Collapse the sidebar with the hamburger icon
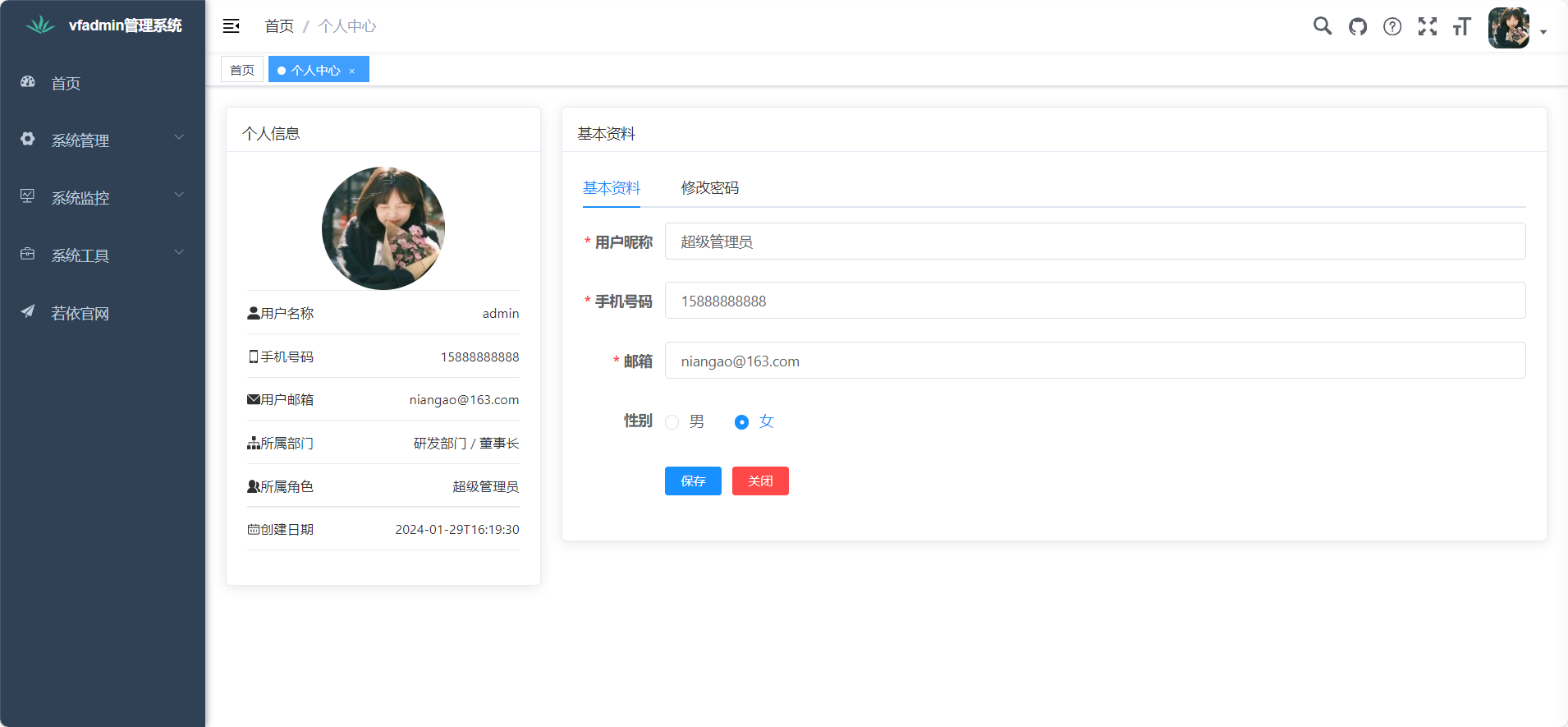 232,26
